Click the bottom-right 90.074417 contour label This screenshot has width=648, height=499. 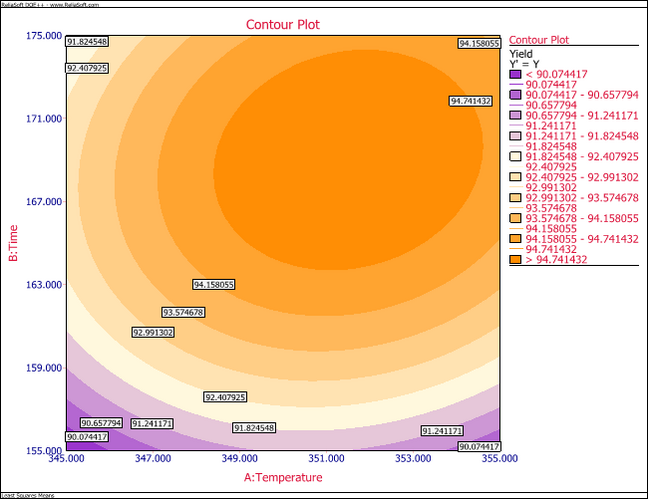coord(479,446)
